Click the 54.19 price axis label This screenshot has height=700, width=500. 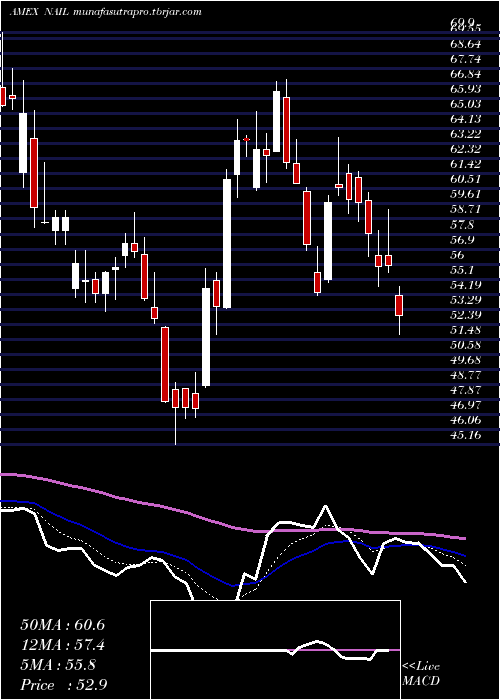tap(466, 284)
